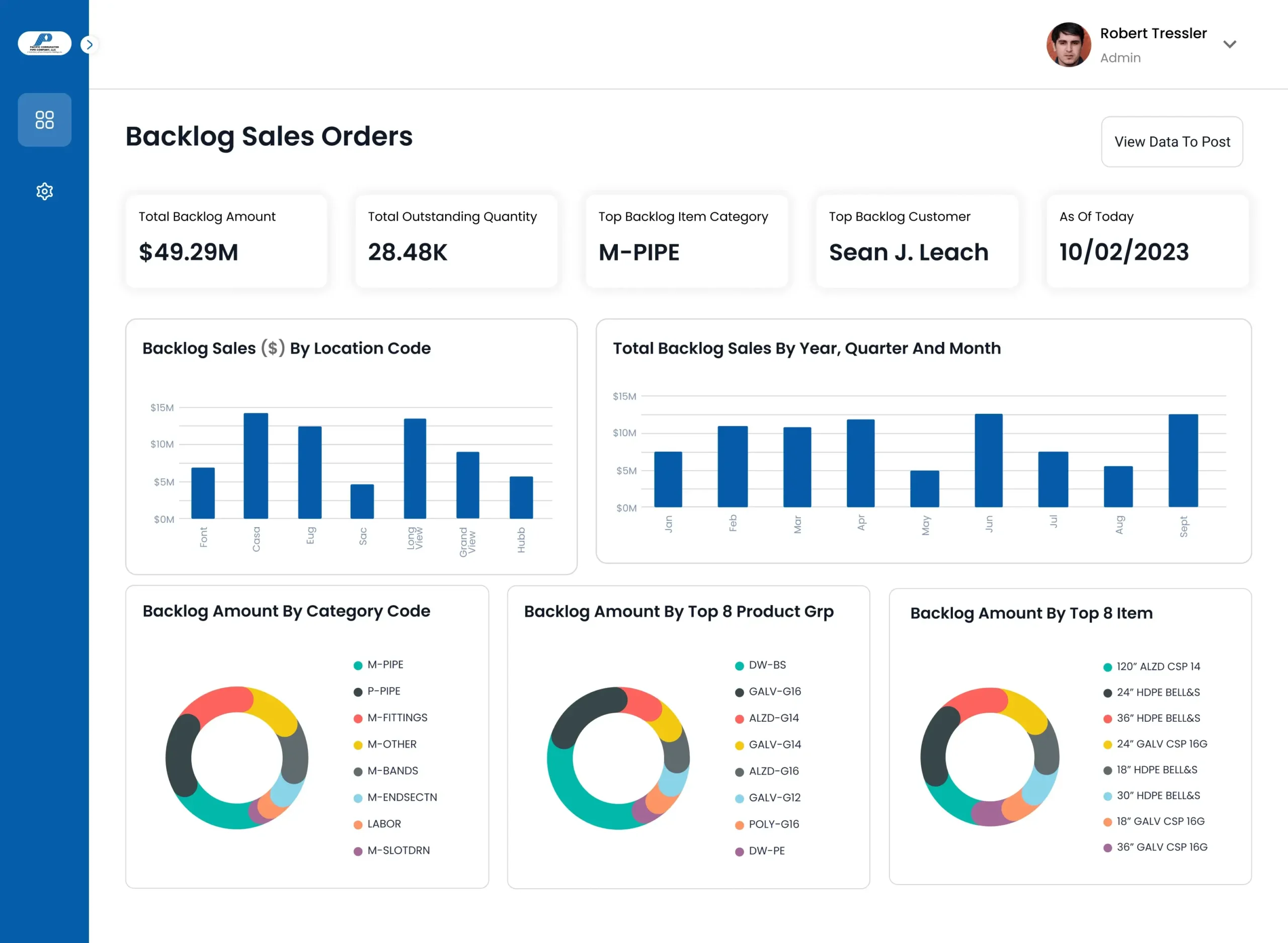The width and height of the screenshot is (1288, 943).
Task: Select the Top Backlog Item Category card
Action: [687, 241]
